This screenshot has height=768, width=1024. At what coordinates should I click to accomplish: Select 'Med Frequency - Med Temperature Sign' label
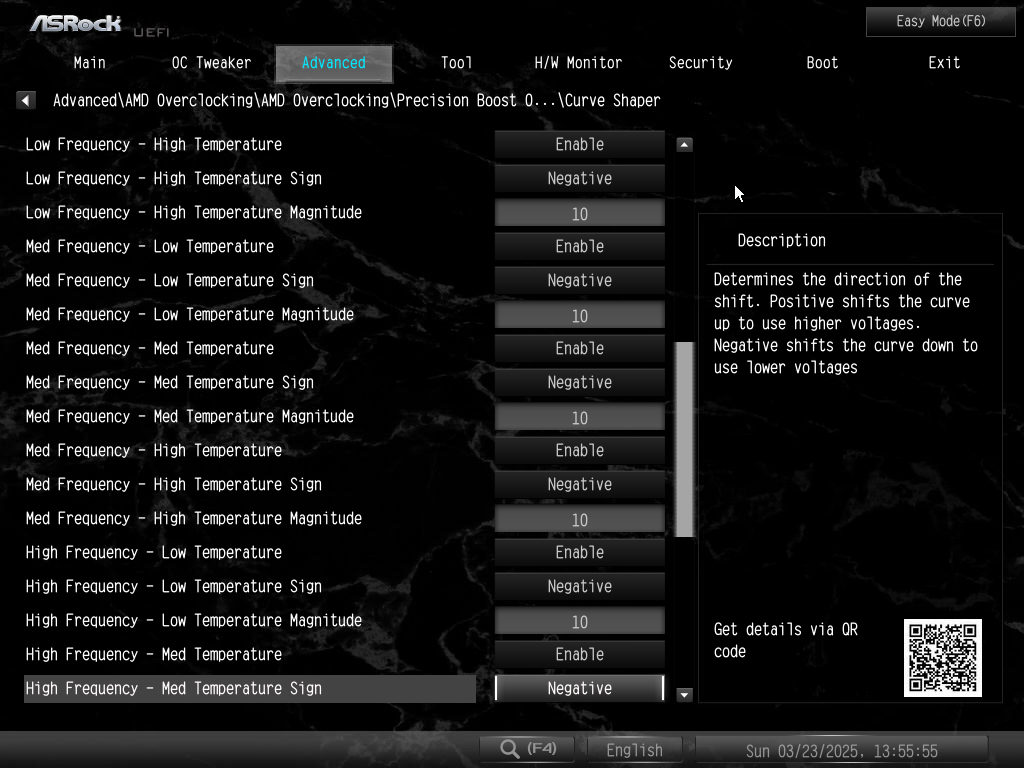[x=170, y=382]
